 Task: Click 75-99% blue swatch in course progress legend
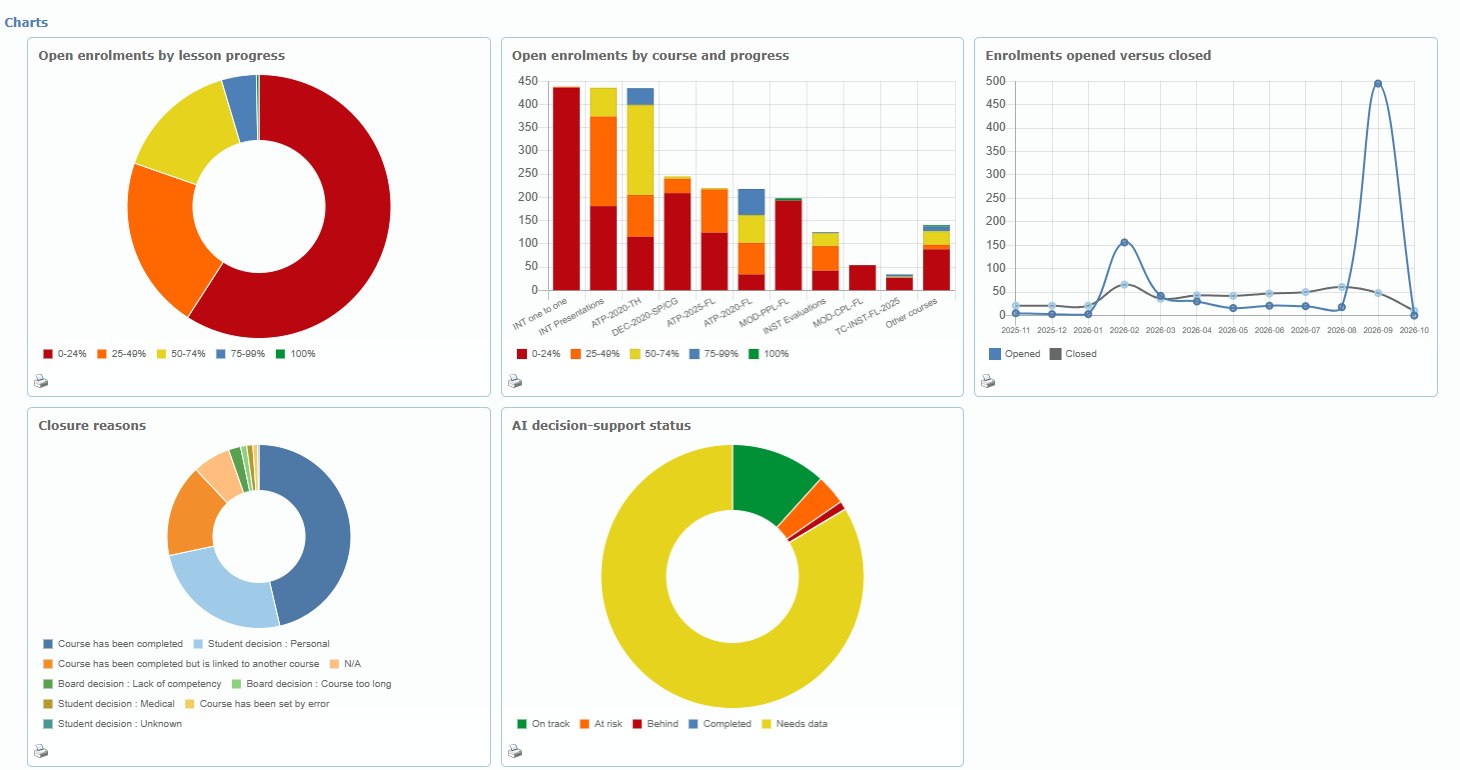click(694, 354)
